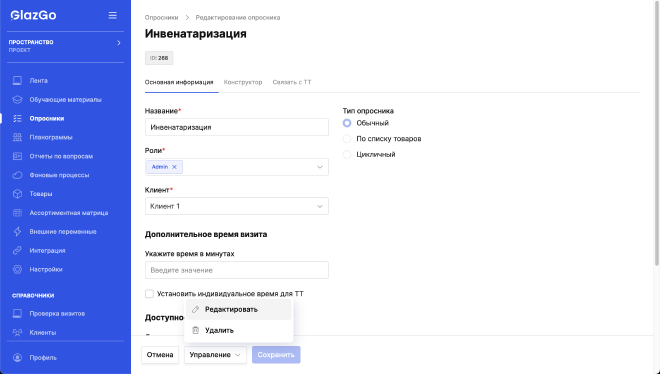Open Товары in the sidebar
Image resolution: width=660 pixels, height=374 pixels.
pyautogui.click(x=41, y=194)
